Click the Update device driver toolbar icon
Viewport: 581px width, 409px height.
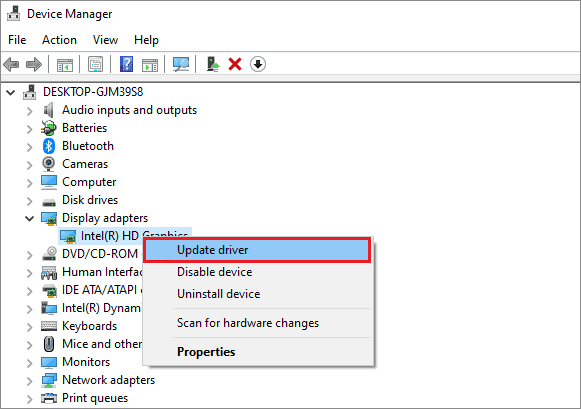click(x=213, y=64)
